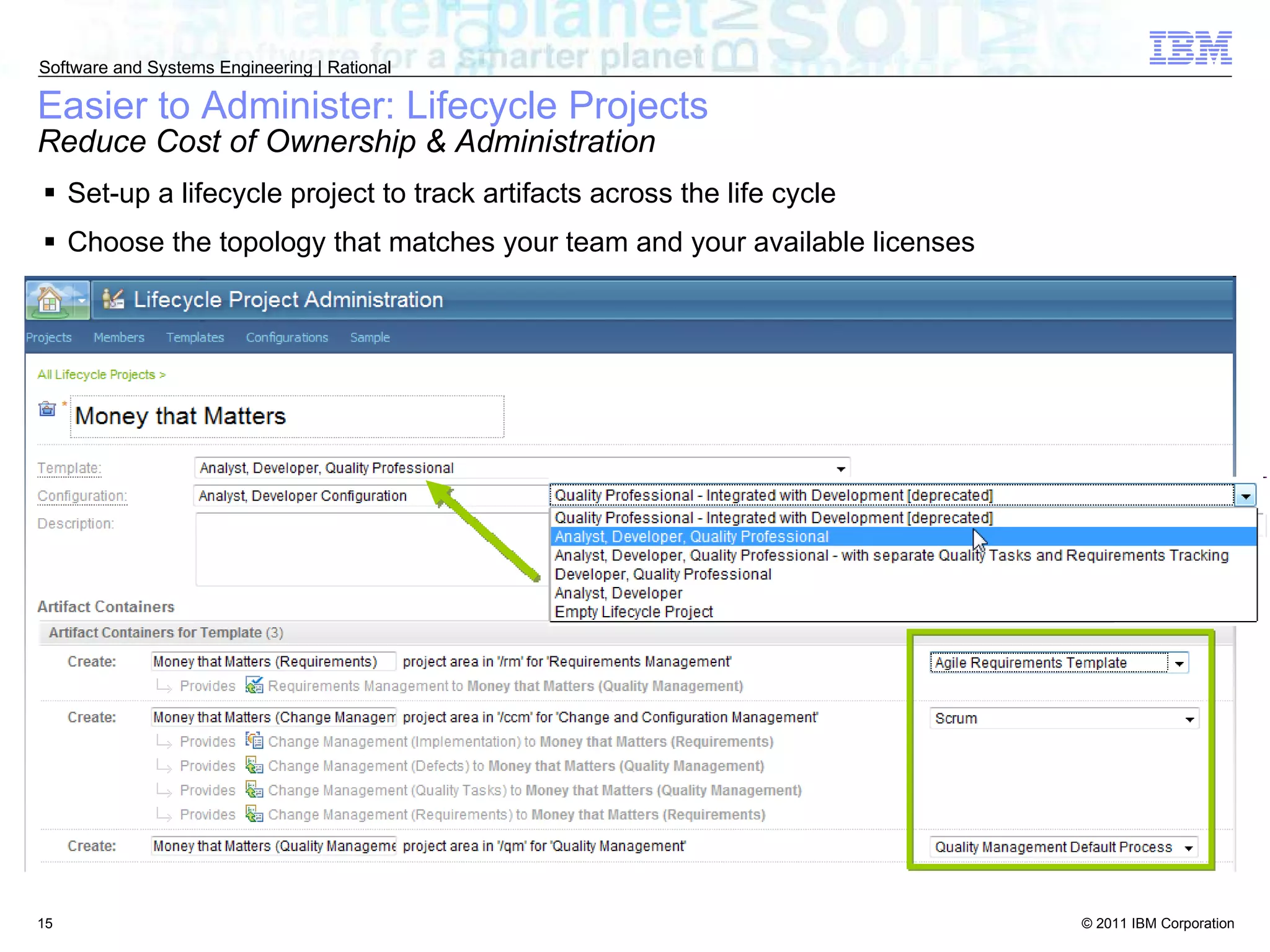Click Change Management (Implementation) to Money that Matters (Requirements)

[x=520, y=741]
